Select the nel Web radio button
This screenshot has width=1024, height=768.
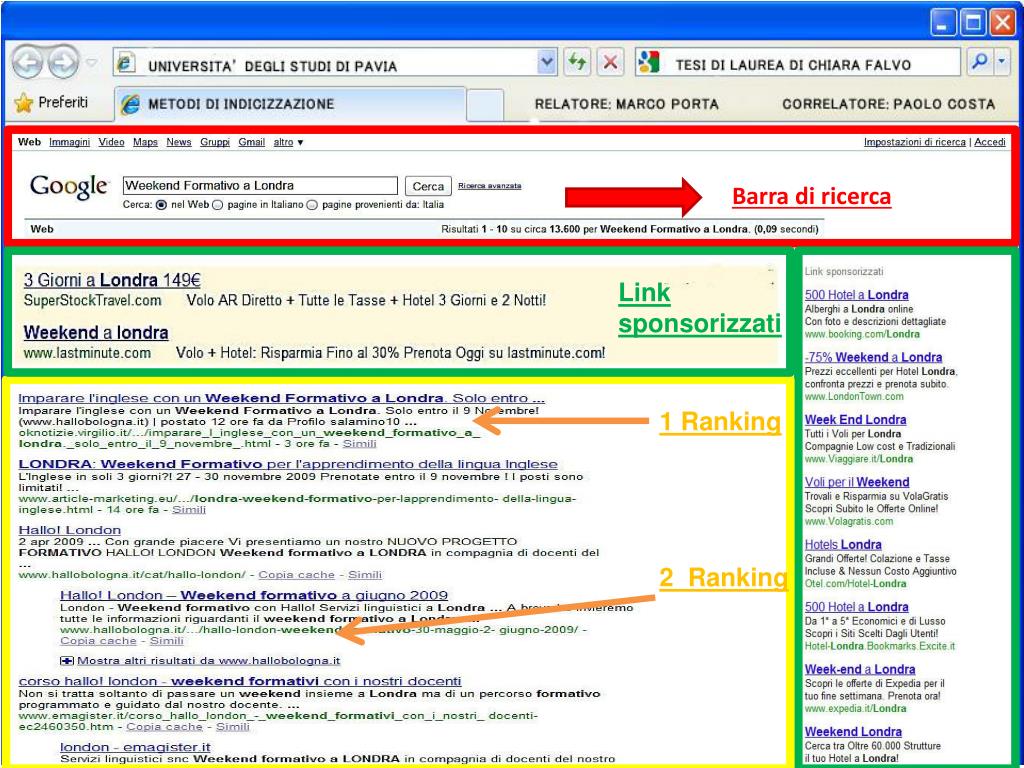(161, 205)
